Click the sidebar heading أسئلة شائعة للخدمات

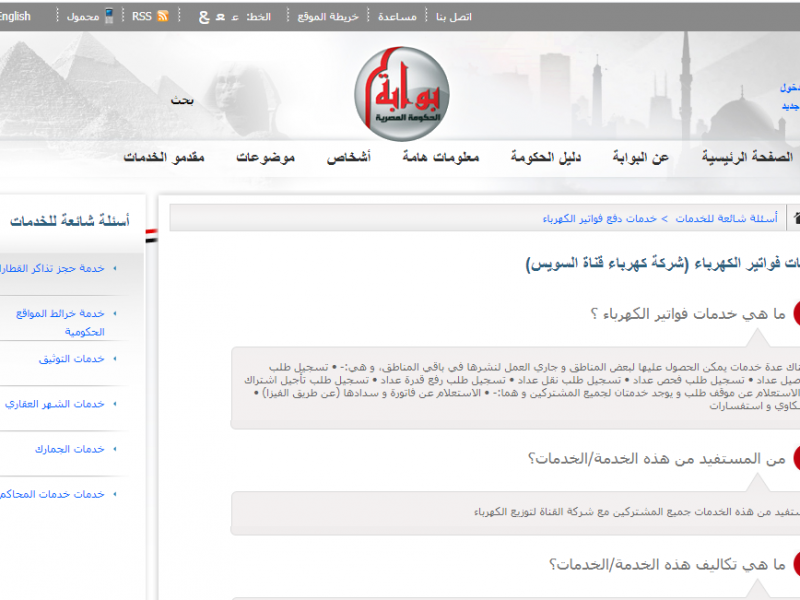(x=70, y=220)
